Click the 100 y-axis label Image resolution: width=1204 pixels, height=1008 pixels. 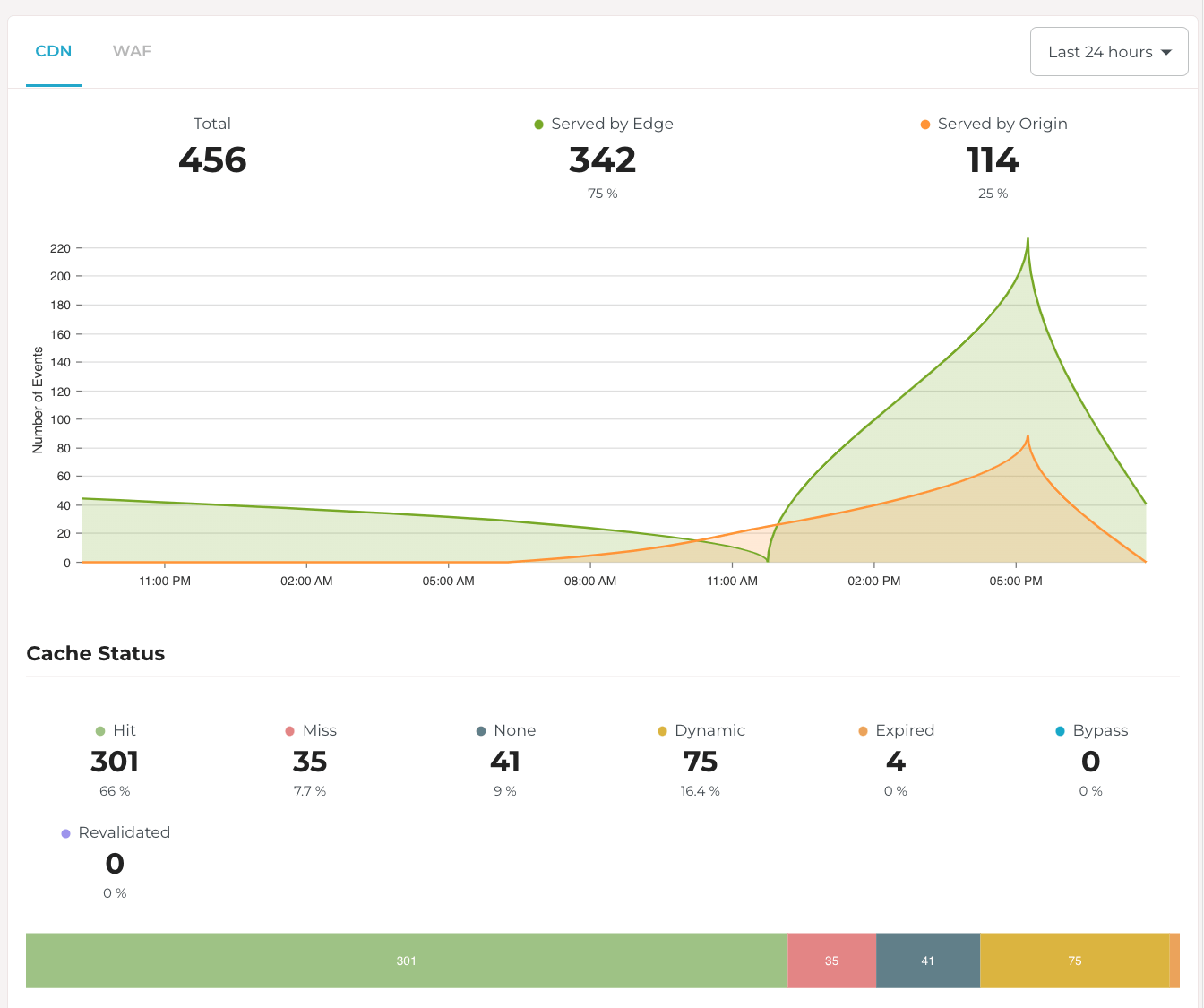60,419
